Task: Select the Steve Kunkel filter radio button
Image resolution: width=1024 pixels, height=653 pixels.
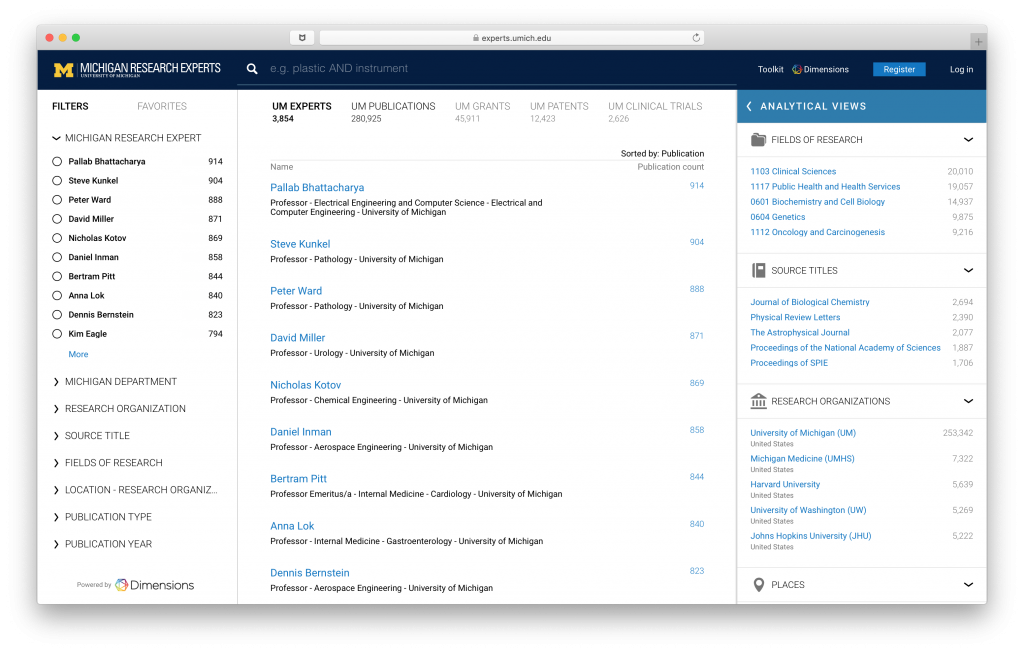Action: (57, 181)
